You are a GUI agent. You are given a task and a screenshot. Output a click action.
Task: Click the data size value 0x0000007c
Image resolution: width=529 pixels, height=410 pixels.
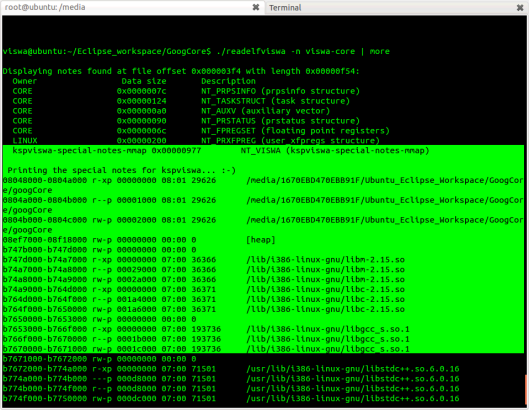pos(141,91)
